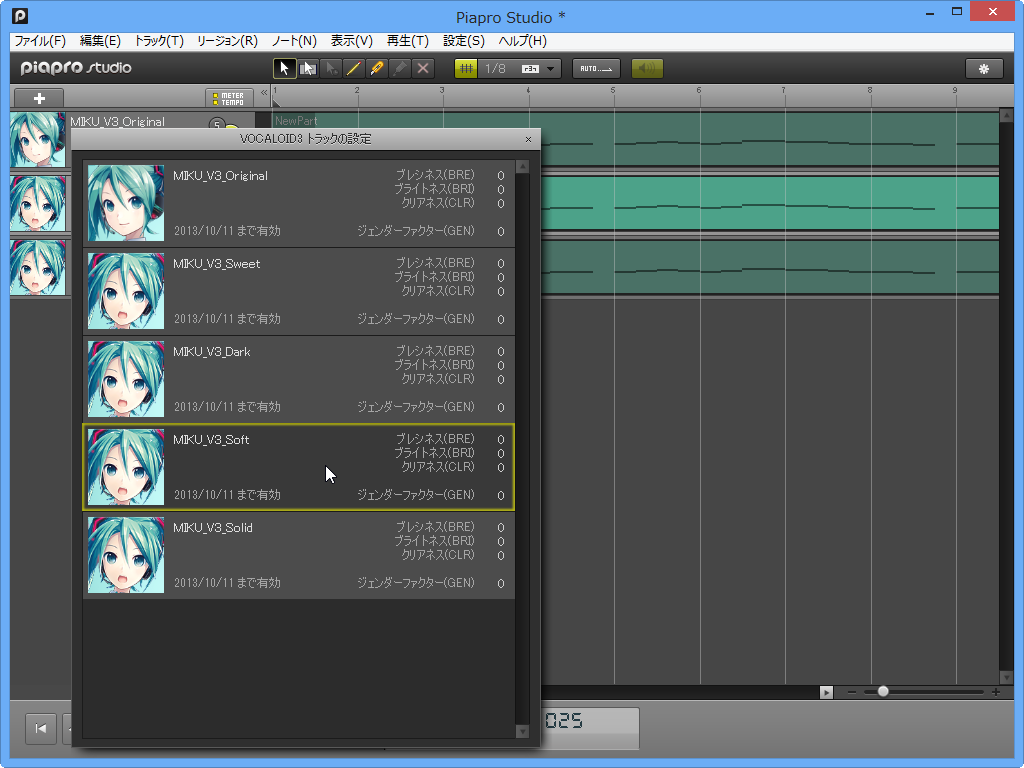This screenshot has width=1024, height=768.
Task: Click the MIKU_V3_Sweet name text
Action: [x=217, y=264]
